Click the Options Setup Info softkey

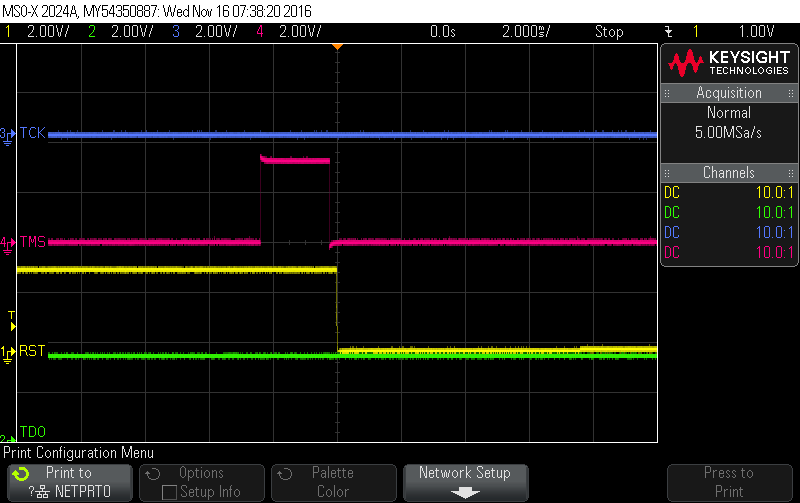(x=202, y=483)
